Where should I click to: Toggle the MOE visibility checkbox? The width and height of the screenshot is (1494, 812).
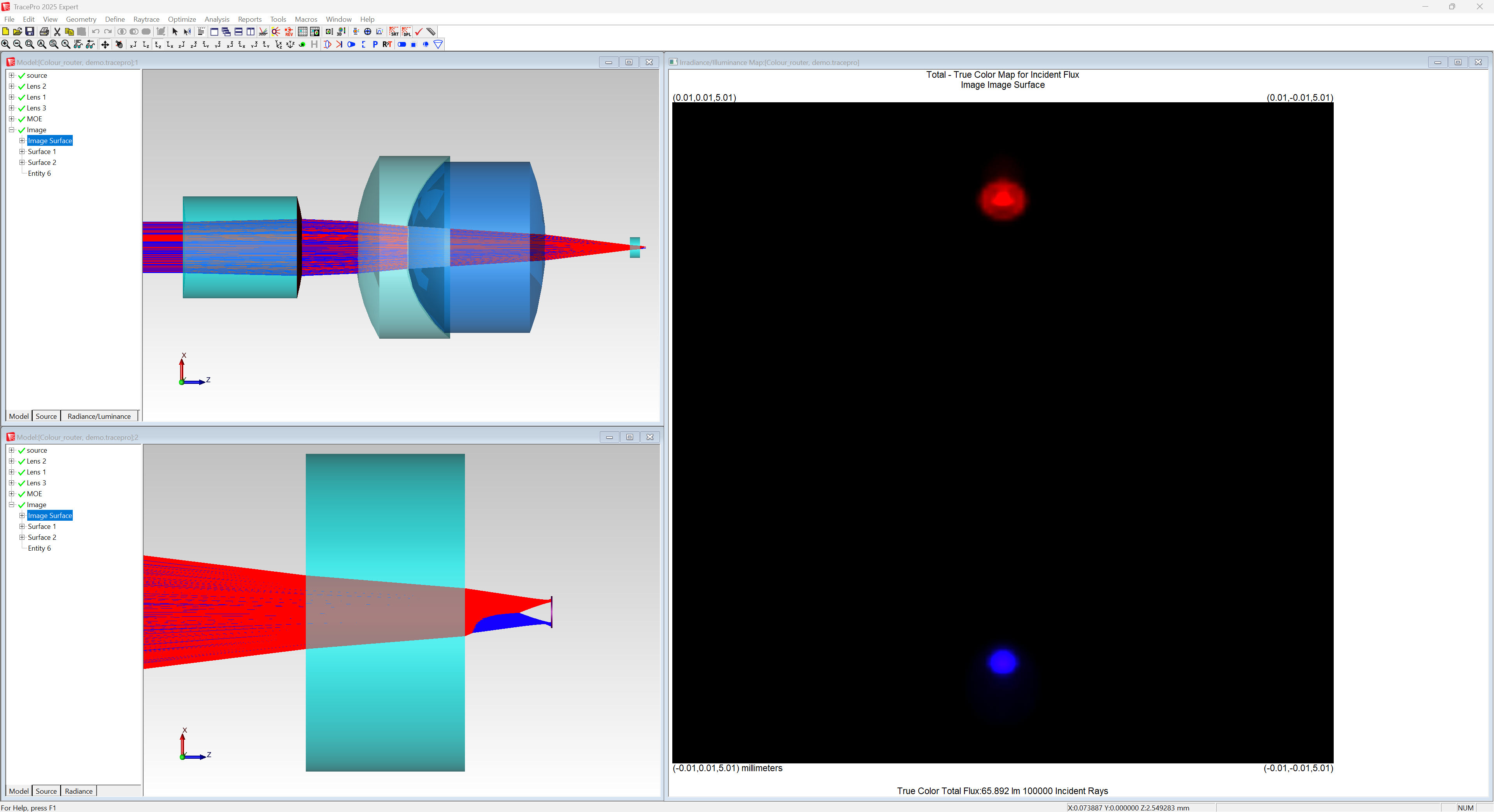pyautogui.click(x=21, y=119)
